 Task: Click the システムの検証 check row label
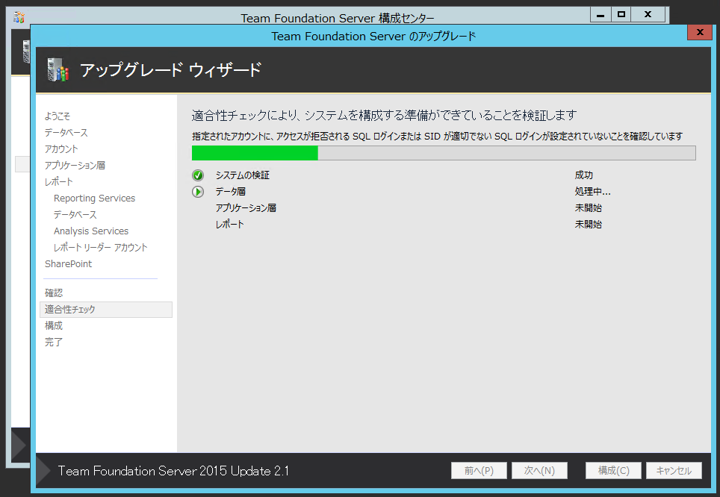click(x=242, y=175)
